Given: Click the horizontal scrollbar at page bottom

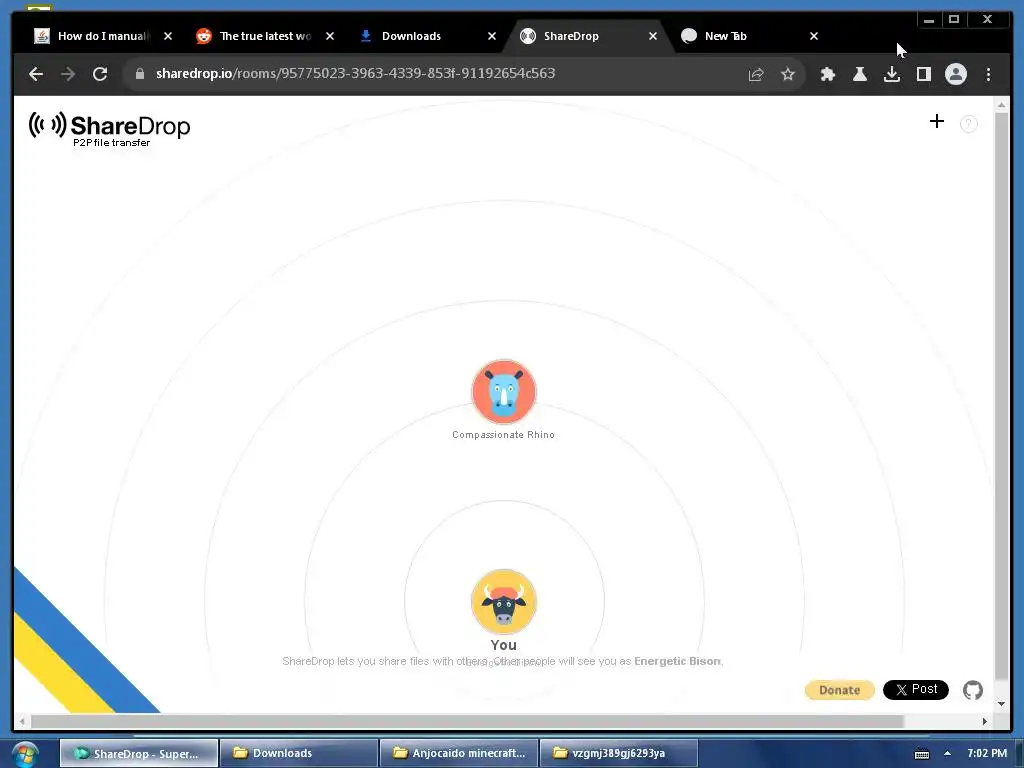Looking at the screenshot, I should pos(467,721).
